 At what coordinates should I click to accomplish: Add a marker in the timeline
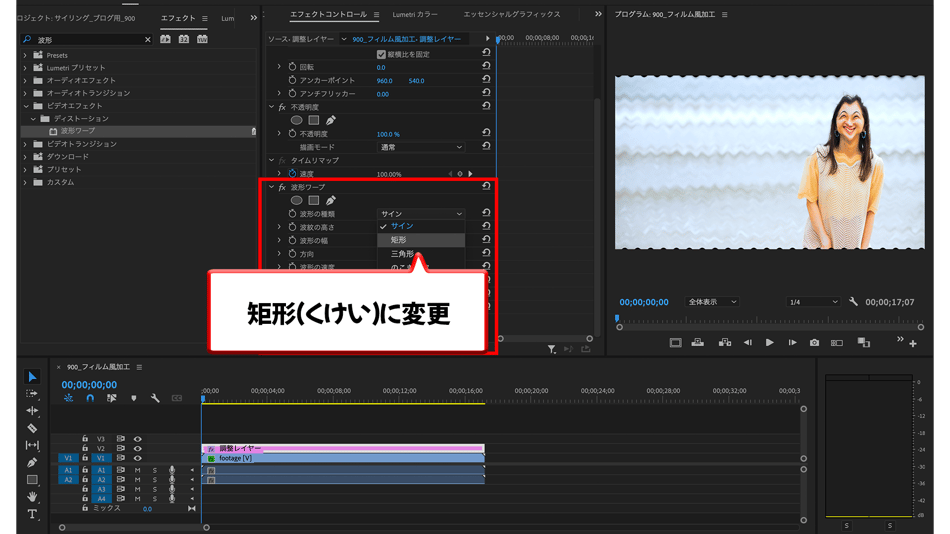pos(133,398)
